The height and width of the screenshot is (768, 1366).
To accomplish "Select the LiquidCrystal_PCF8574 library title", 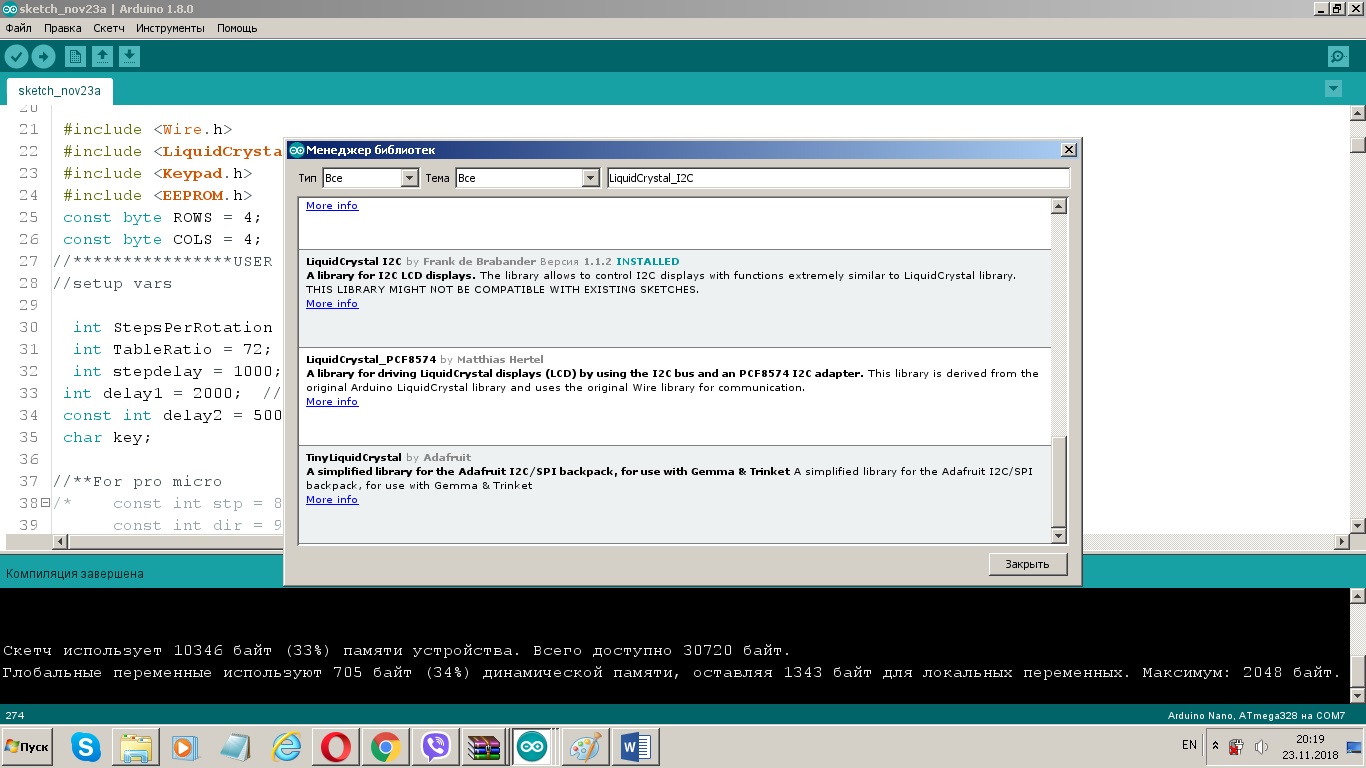I will click(371, 360).
